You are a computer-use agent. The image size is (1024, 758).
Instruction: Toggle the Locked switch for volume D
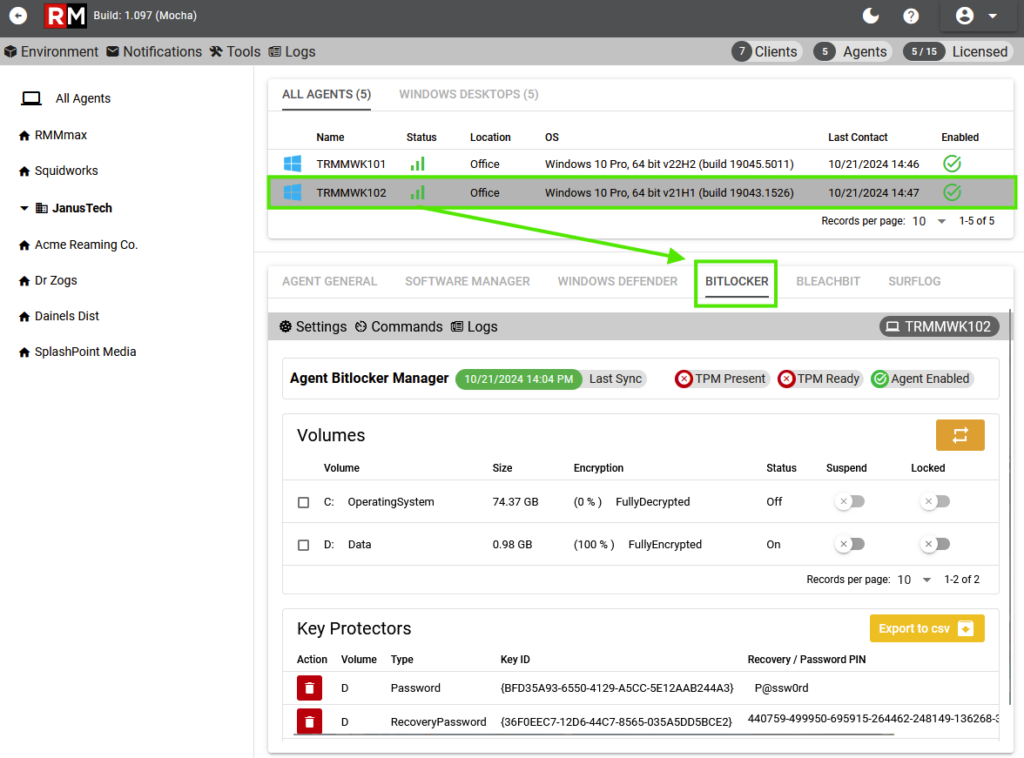tap(934, 544)
